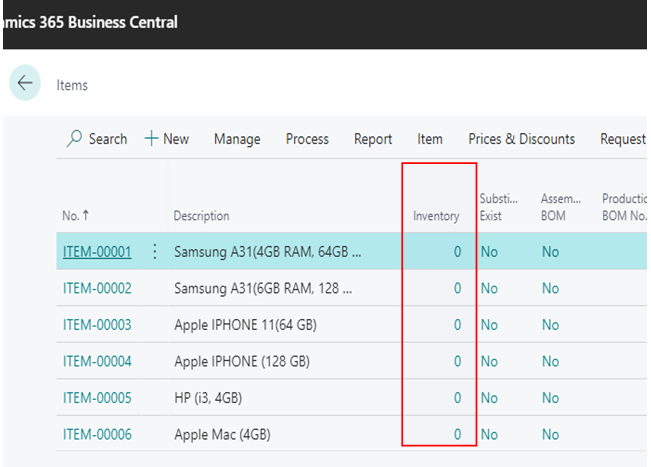Click the Substi... Exist column header
Screen dimensions: 651x467
[x=498, y=207]
